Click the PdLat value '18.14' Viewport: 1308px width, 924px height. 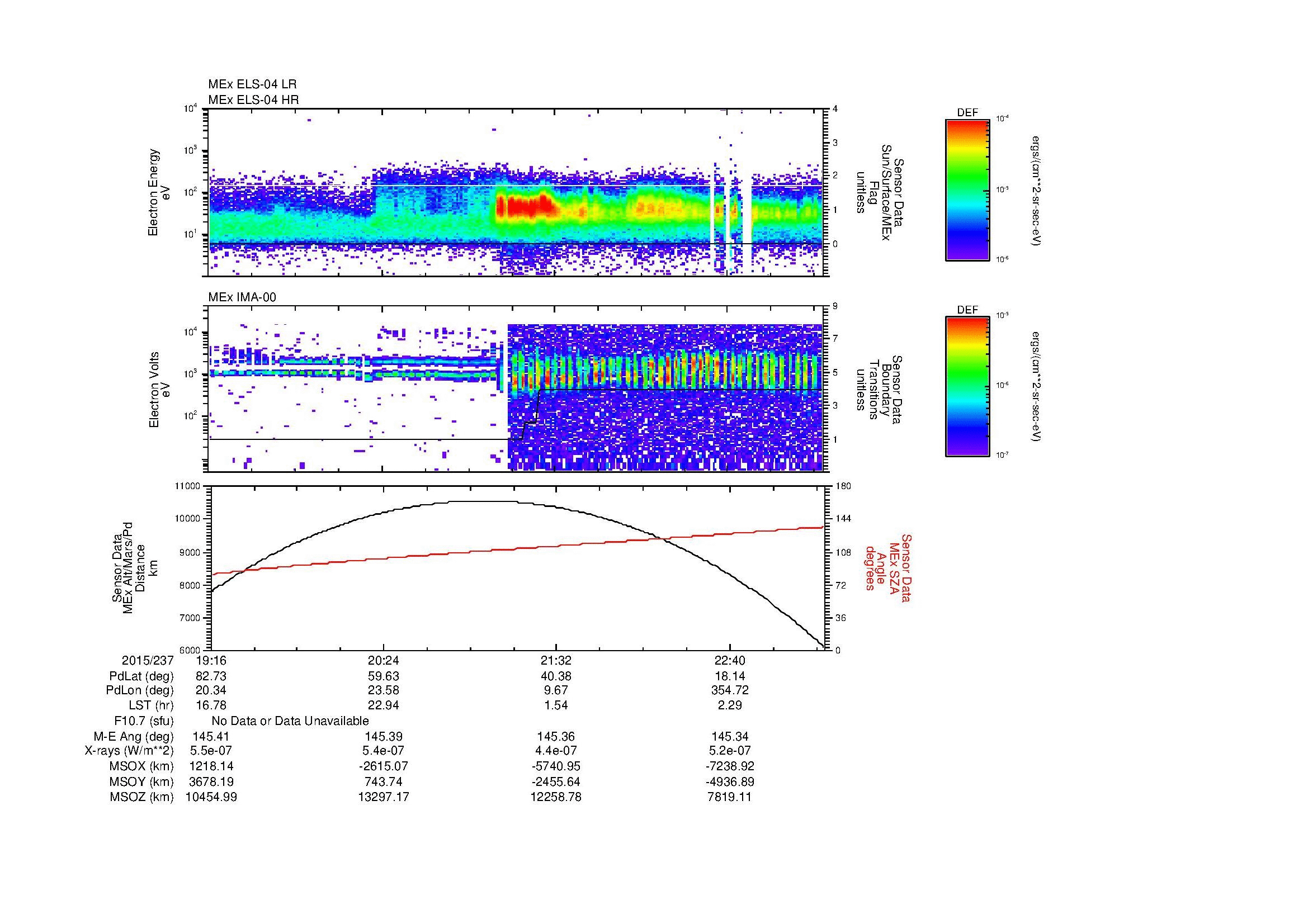pyautogui.click(x=730, y=676)
